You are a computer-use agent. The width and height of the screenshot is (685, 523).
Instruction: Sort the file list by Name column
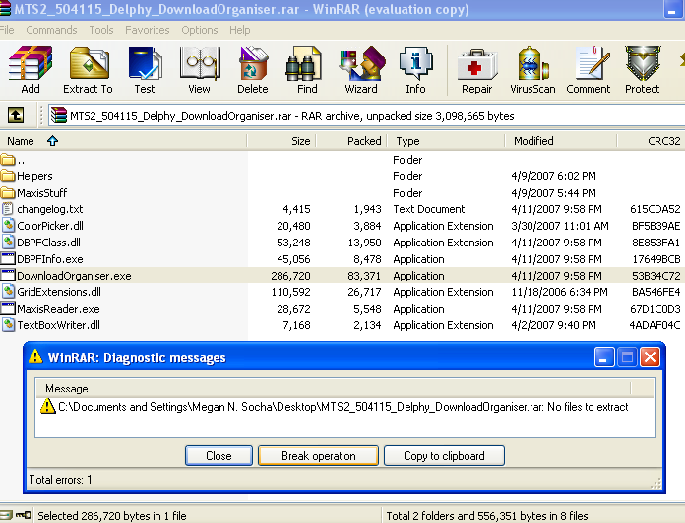click(x=123, y=141)
